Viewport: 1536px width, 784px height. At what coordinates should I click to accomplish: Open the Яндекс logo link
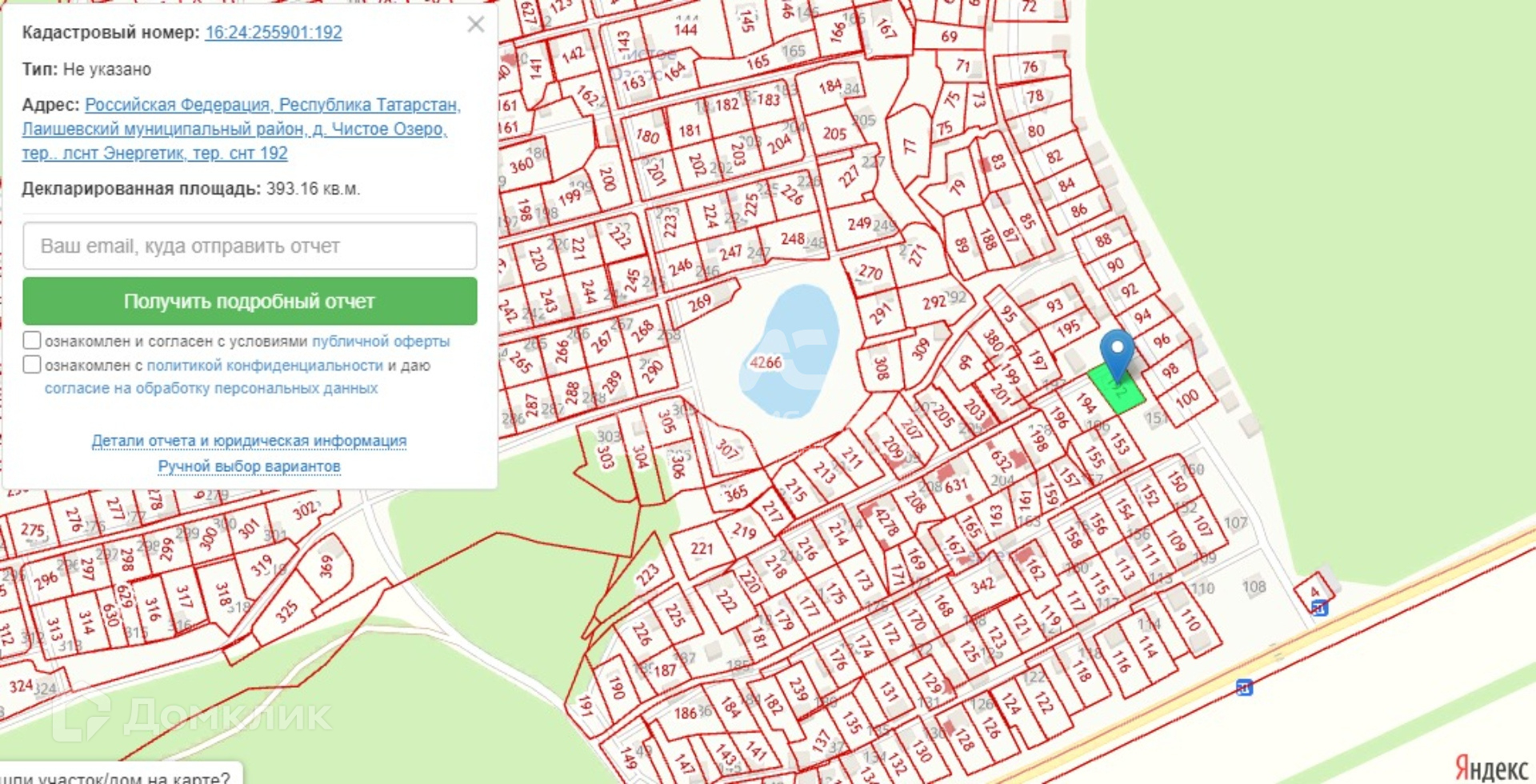1492,769
